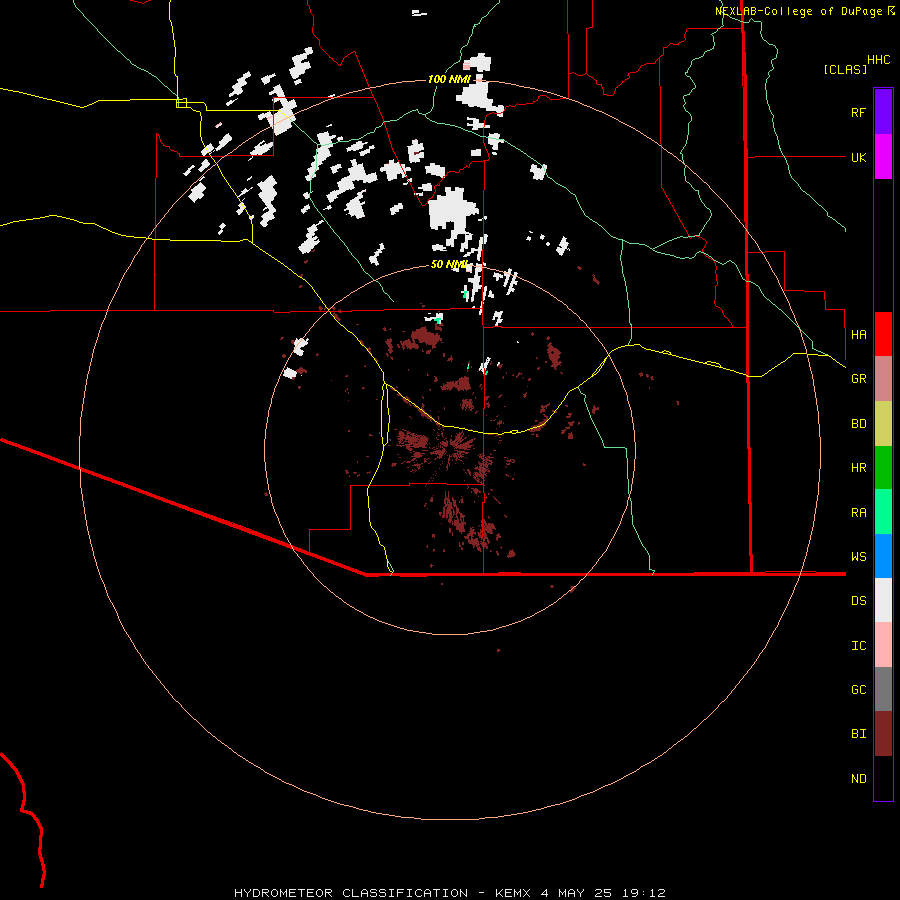900x900 pixels.
Task: Click the ND legend label
Action: [858, 779]
